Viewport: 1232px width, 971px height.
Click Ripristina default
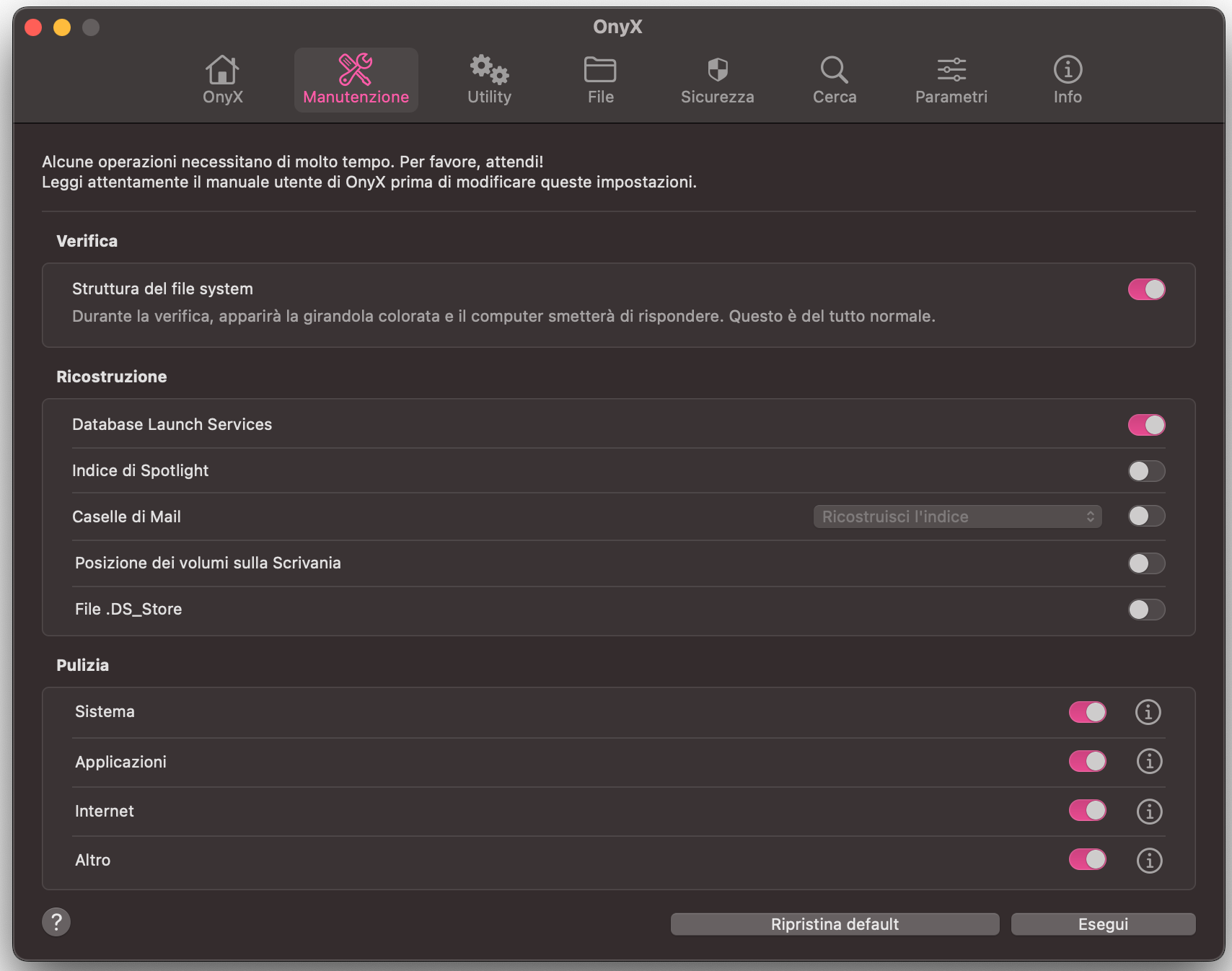point(835,923)
